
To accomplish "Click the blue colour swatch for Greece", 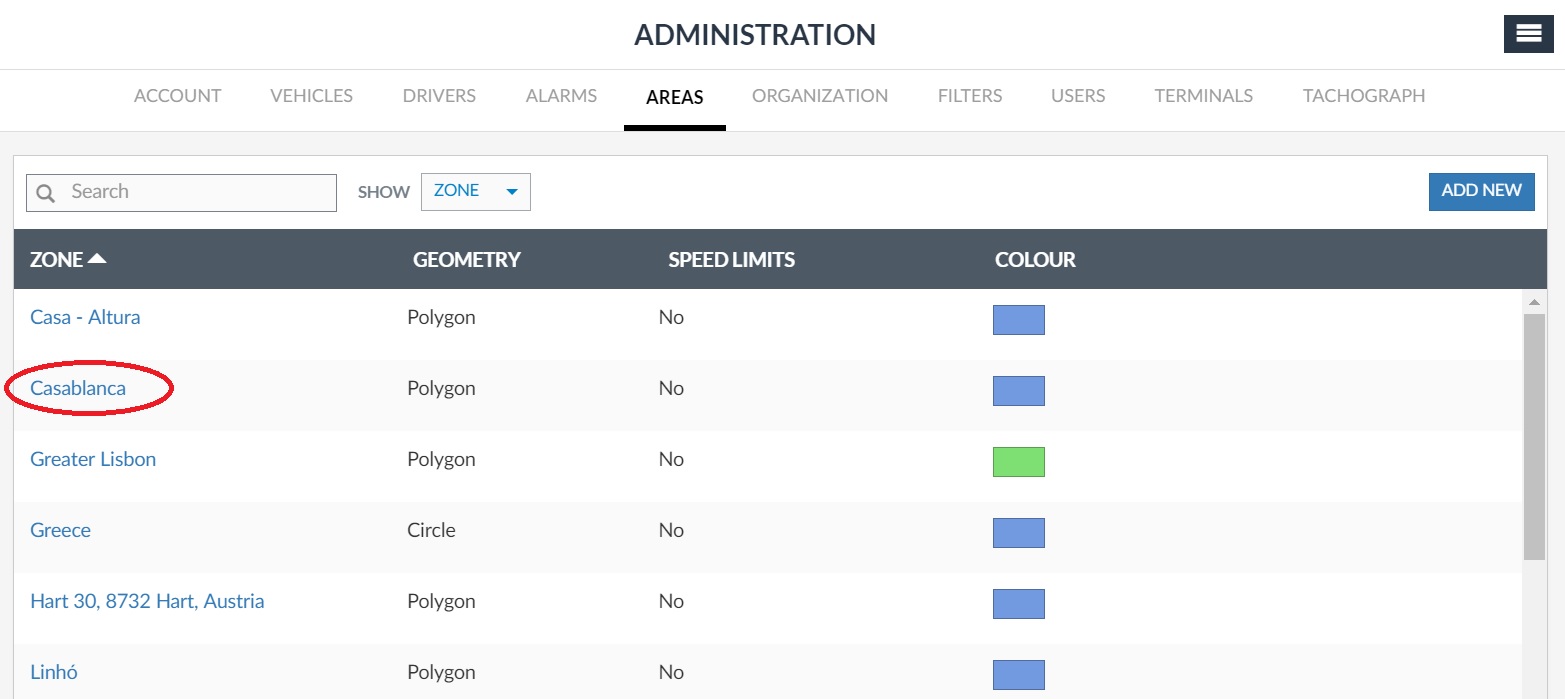I will [x=1018, y=533].
